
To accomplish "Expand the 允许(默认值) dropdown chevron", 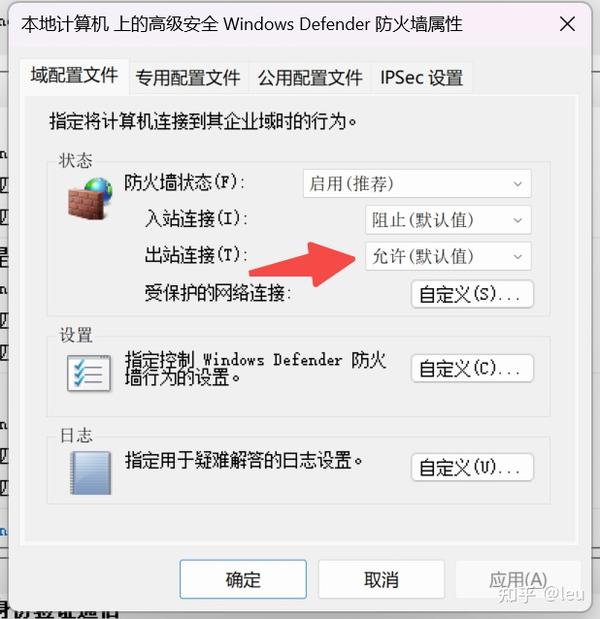I will [x=518, y=257].
